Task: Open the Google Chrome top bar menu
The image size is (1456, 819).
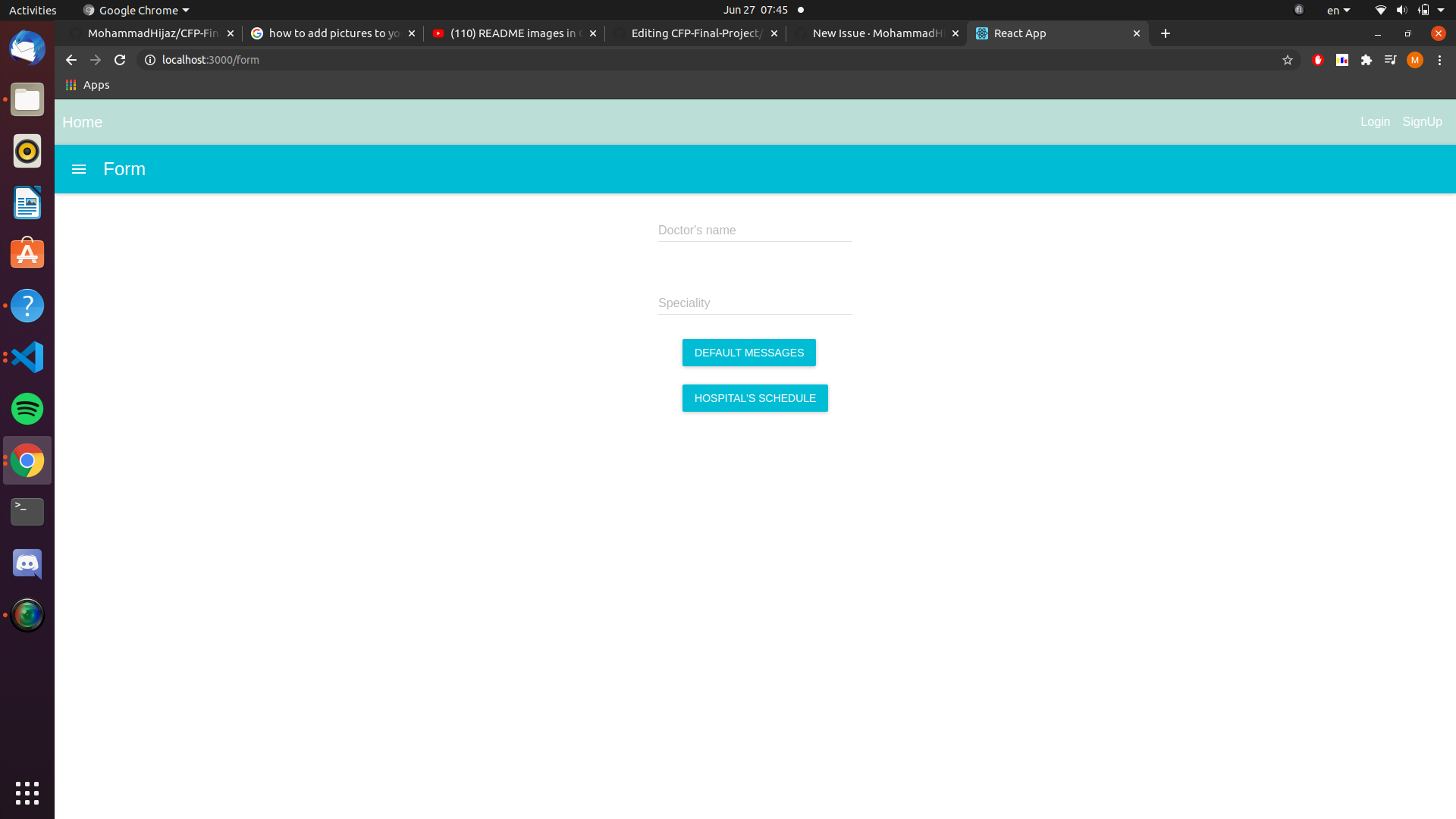Action: [135, 10]
